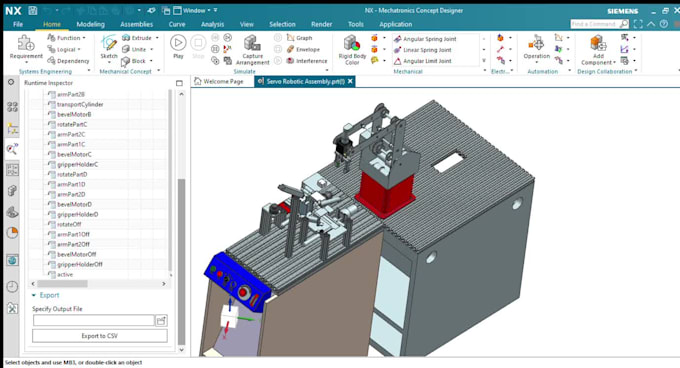
Task: Click the Requirement tool icon
Action: tap(26, 43)
